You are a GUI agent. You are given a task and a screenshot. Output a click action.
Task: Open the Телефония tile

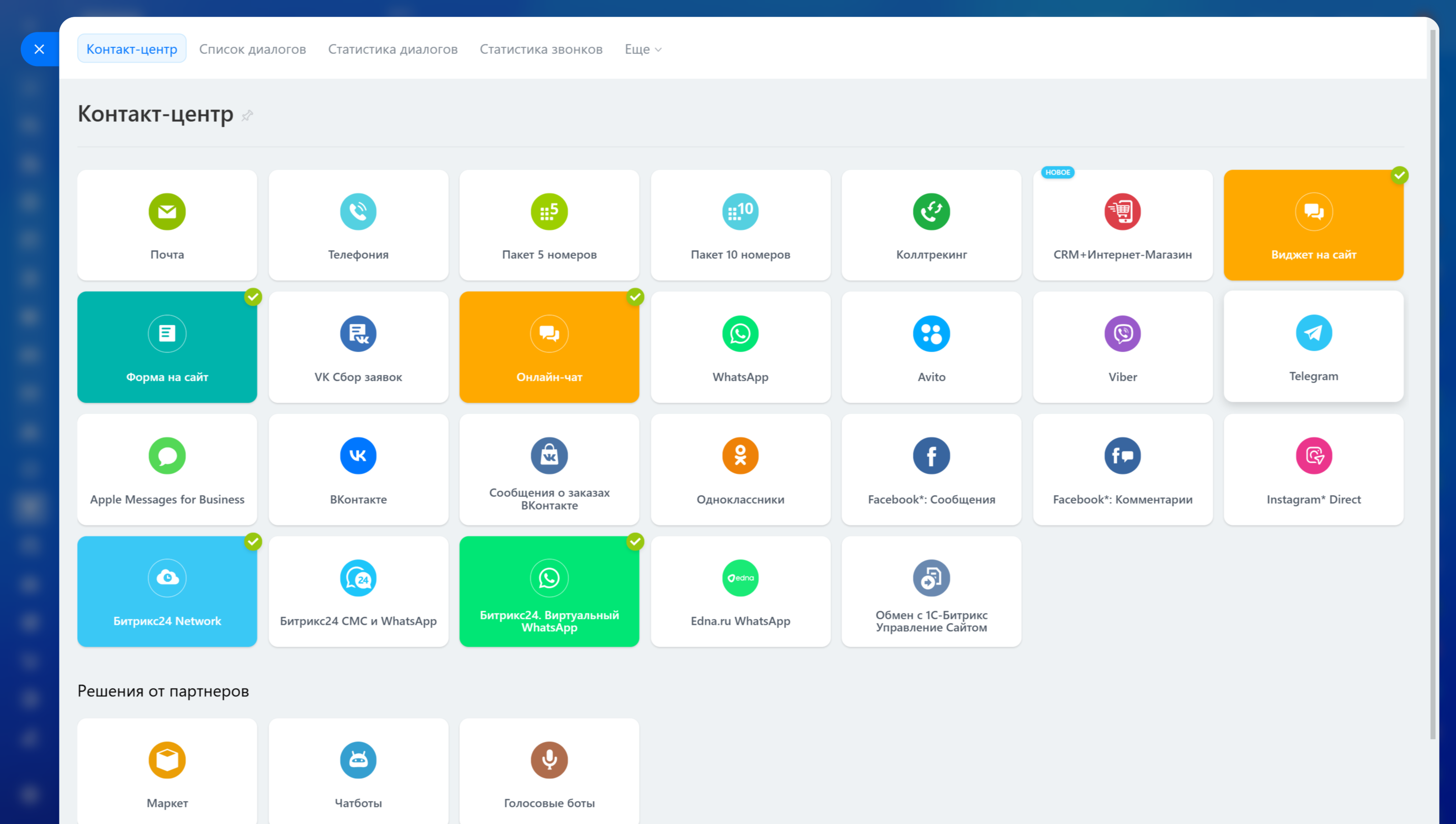click(358, 225)
